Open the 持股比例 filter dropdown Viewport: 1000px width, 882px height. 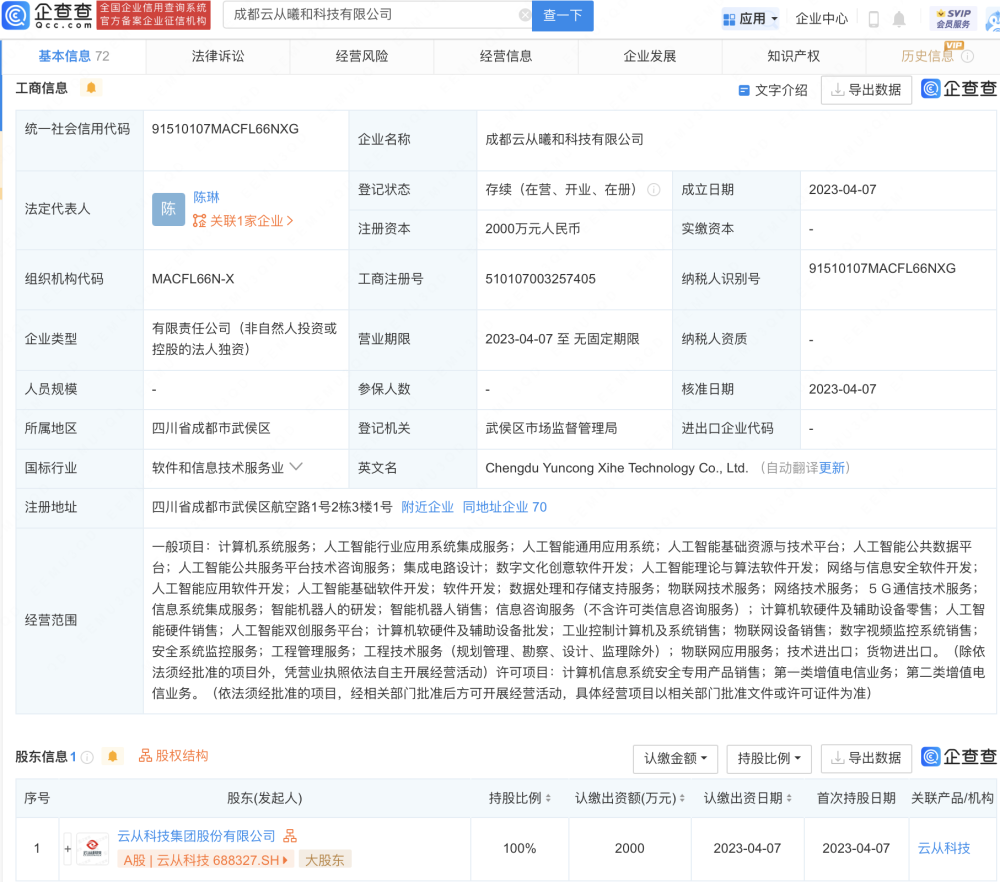768,758
